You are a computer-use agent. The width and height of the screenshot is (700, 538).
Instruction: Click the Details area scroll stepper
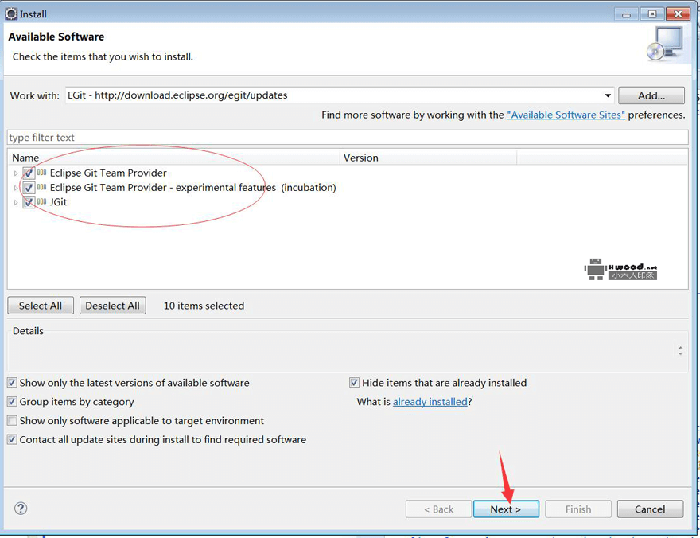[680, 350]
